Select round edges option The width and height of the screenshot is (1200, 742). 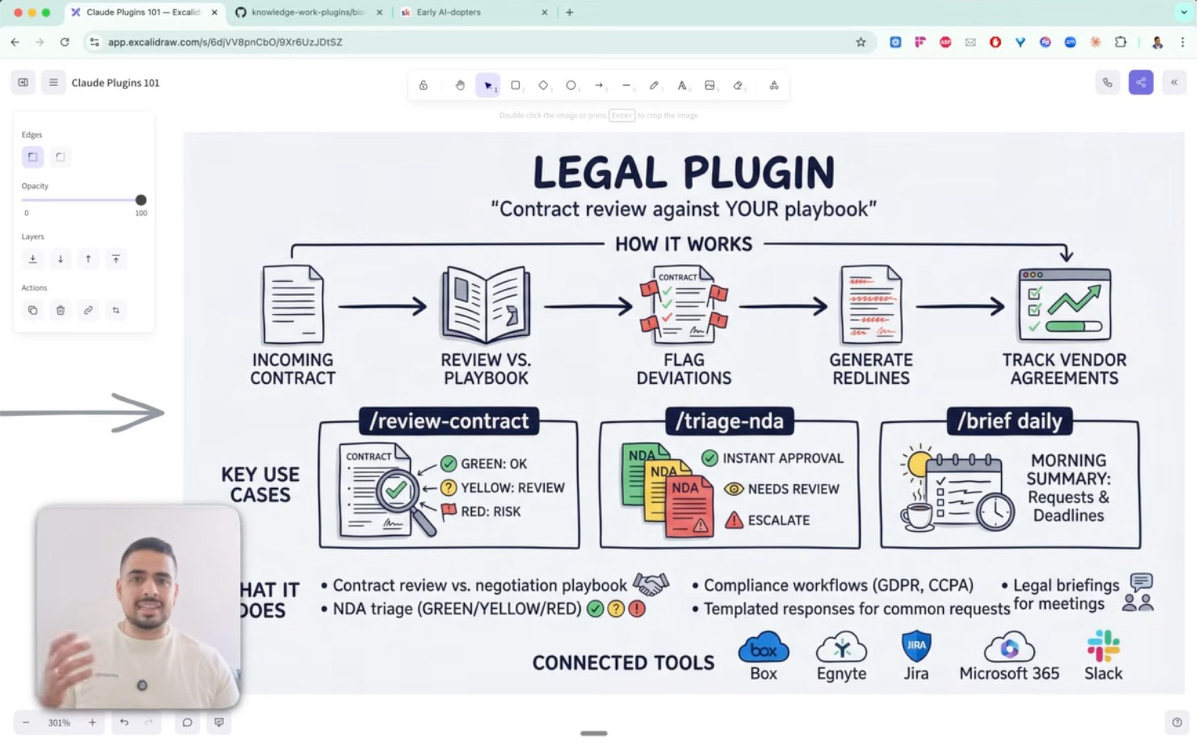pyautogui.click(x=60, y=157)
